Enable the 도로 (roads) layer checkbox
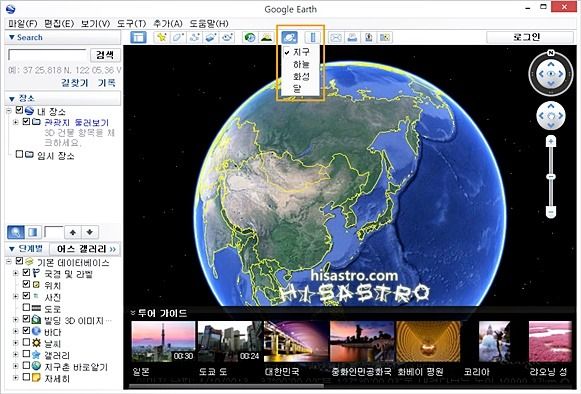 [26, 307]
